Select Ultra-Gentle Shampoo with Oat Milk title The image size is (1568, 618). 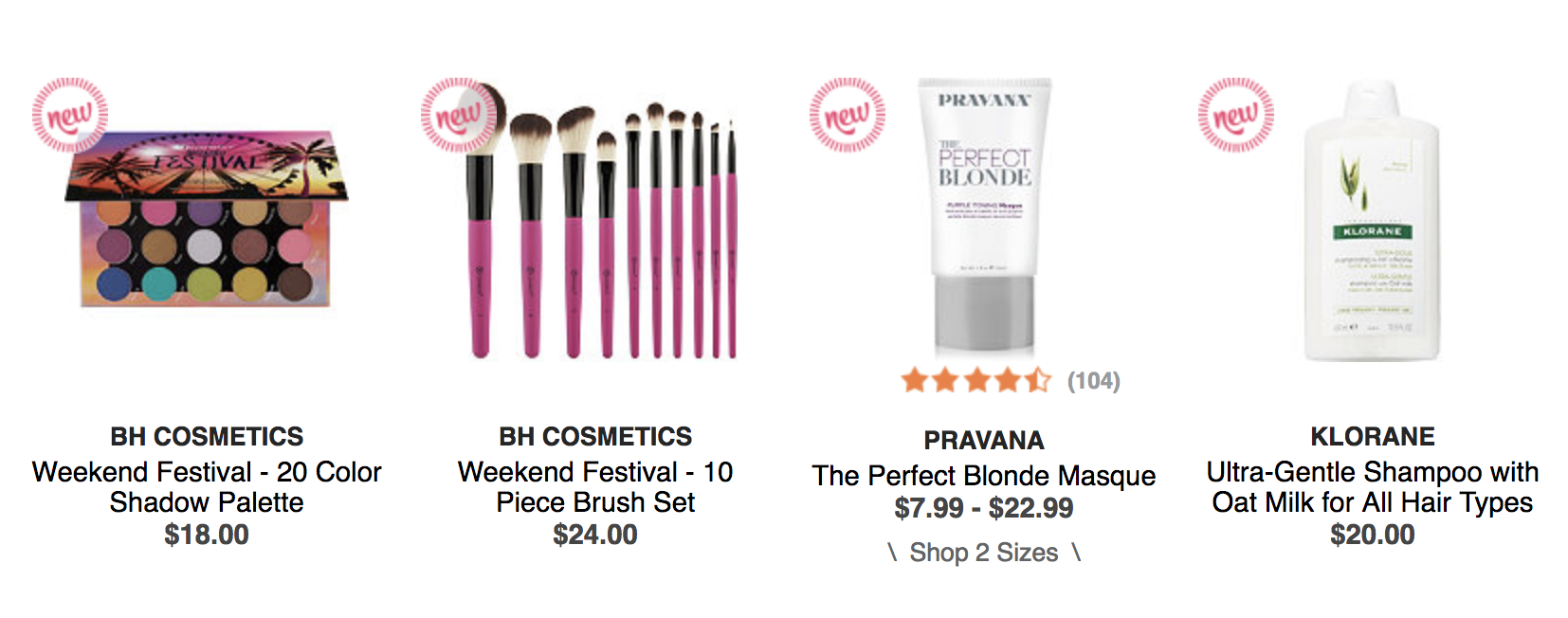coord(1373,487)
